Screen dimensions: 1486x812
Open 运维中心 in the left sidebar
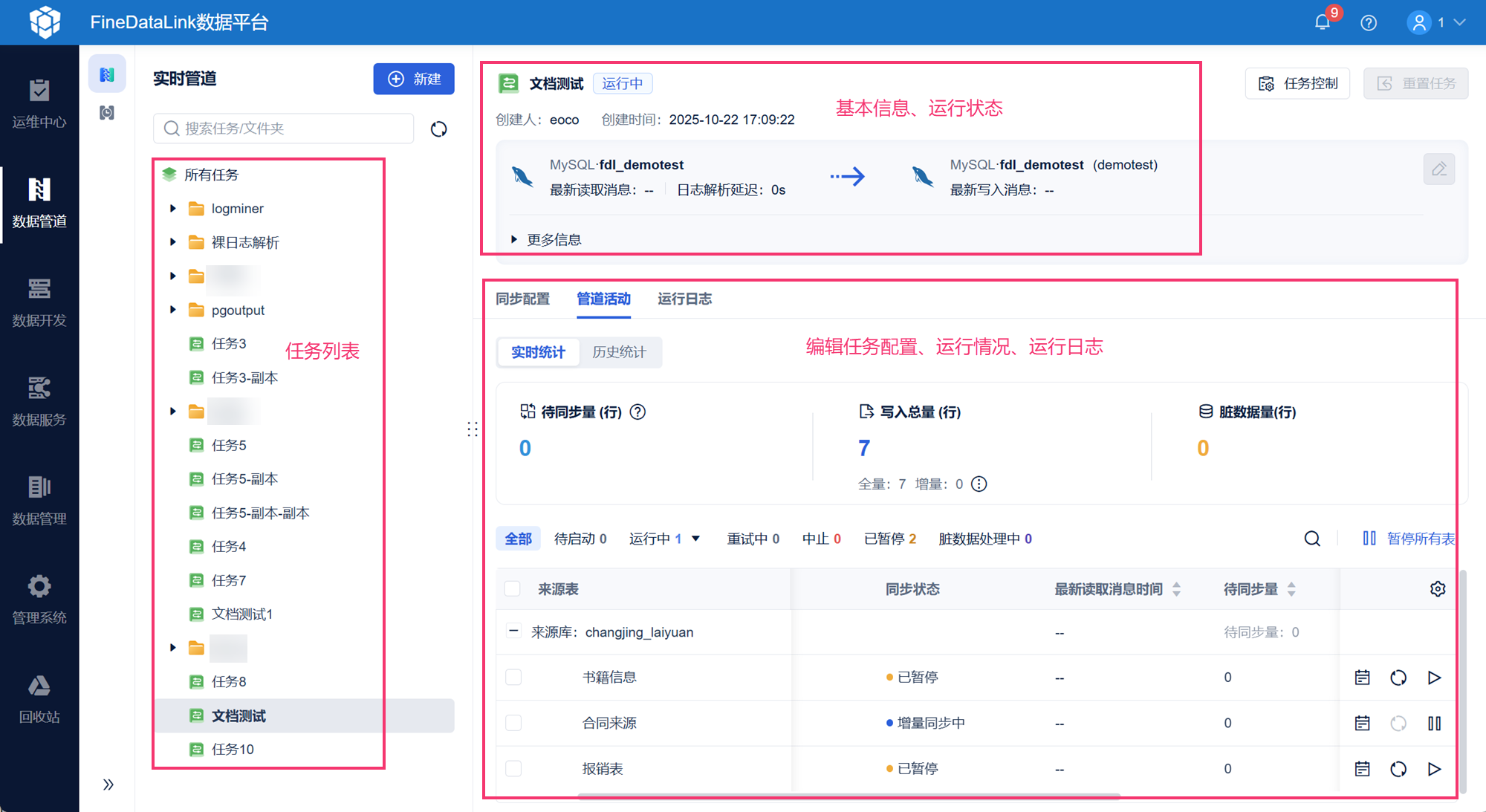pos(39,103)
